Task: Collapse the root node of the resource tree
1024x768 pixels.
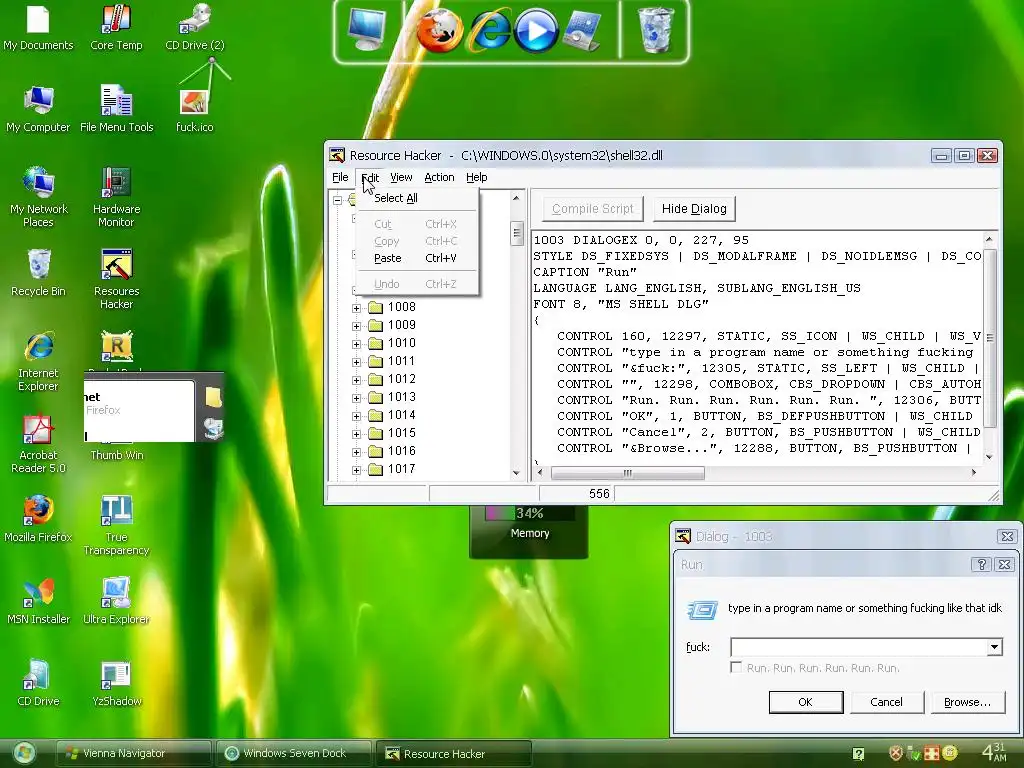Action: [338, 200]
